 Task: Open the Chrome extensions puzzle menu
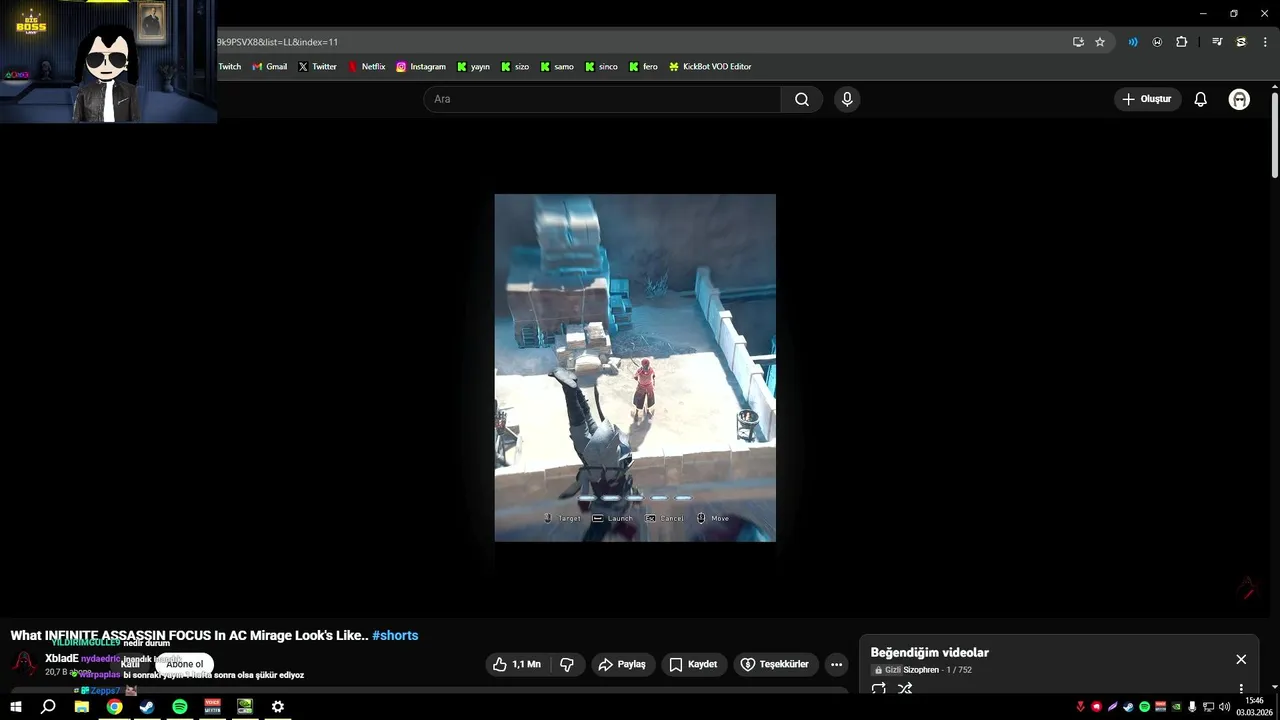pyautogui.click(x=1182, y=42)
